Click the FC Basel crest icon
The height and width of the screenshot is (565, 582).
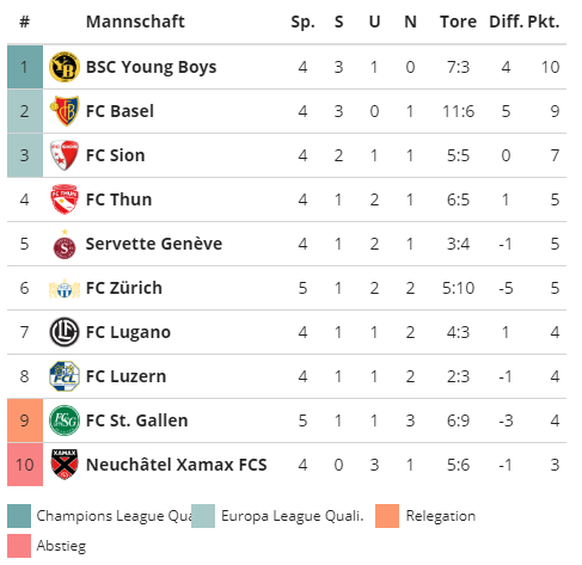[x=65, y=111]
